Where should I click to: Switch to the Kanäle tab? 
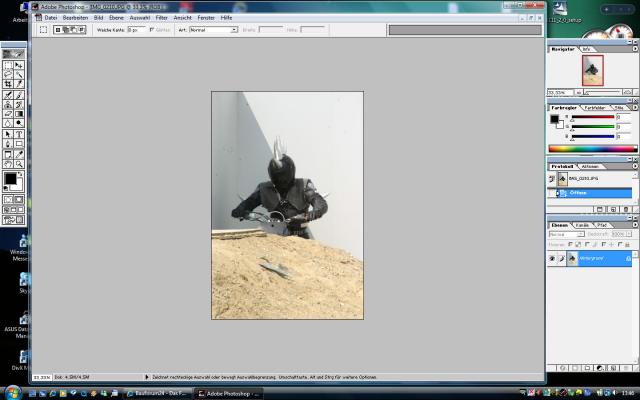[582, 225]
